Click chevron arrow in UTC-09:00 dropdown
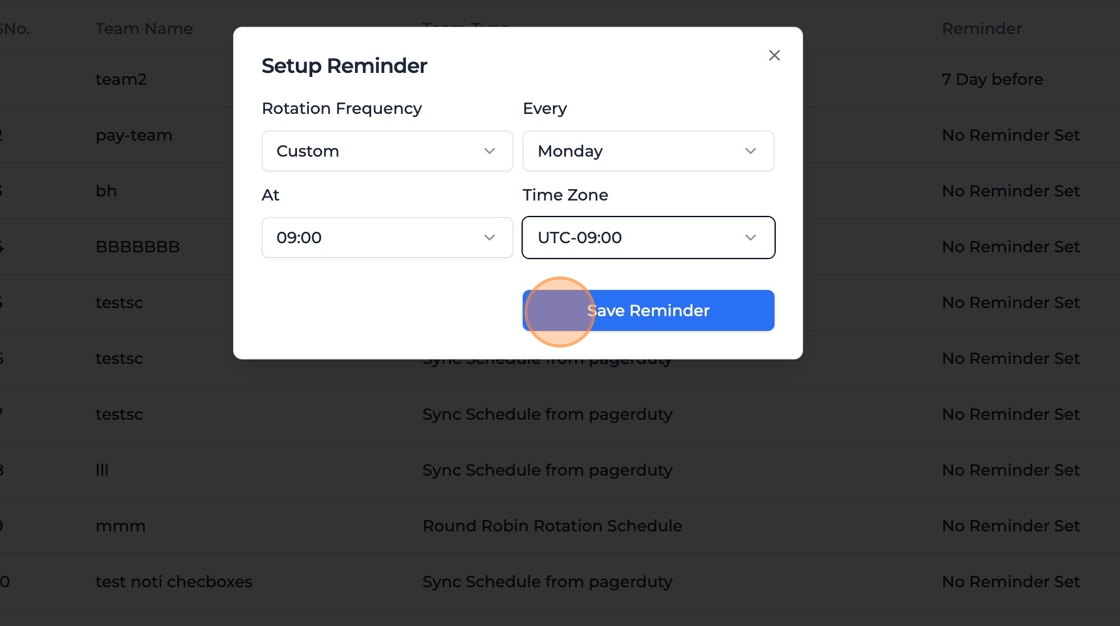This screenshot has width=1120, height=626. 750,238
